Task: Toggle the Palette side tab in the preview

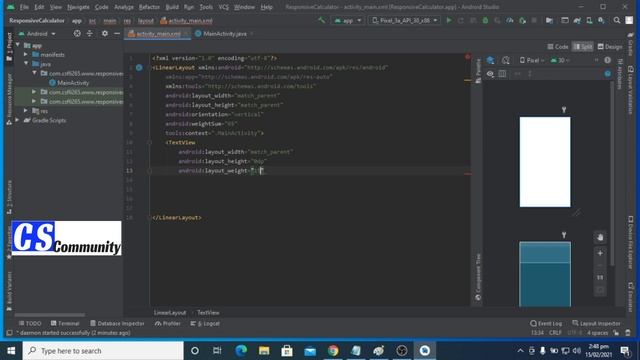Action: tap(478, 71)
